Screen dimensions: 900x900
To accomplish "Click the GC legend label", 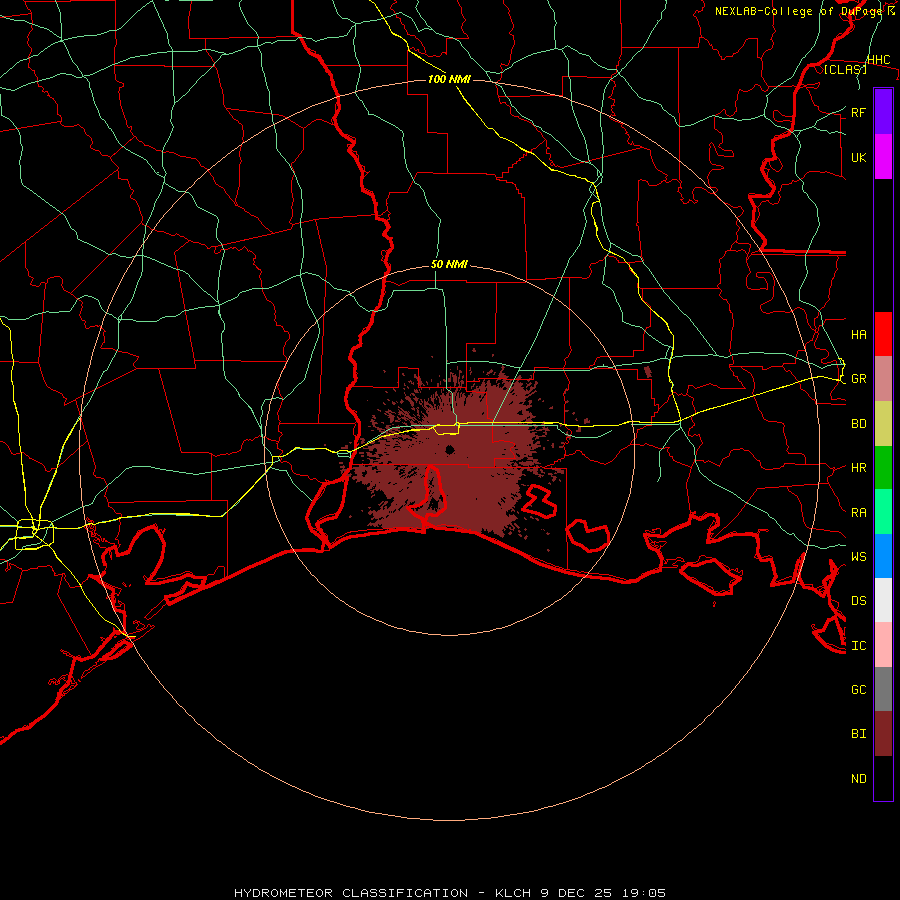I will coord(858,689).
